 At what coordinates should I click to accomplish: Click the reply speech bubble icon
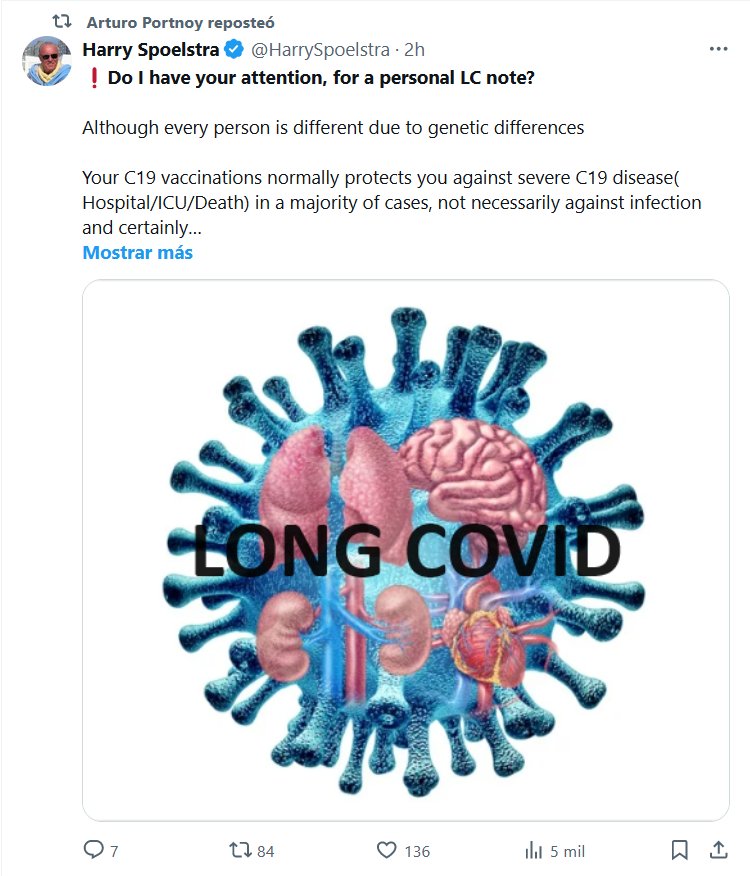click(94, 850)
